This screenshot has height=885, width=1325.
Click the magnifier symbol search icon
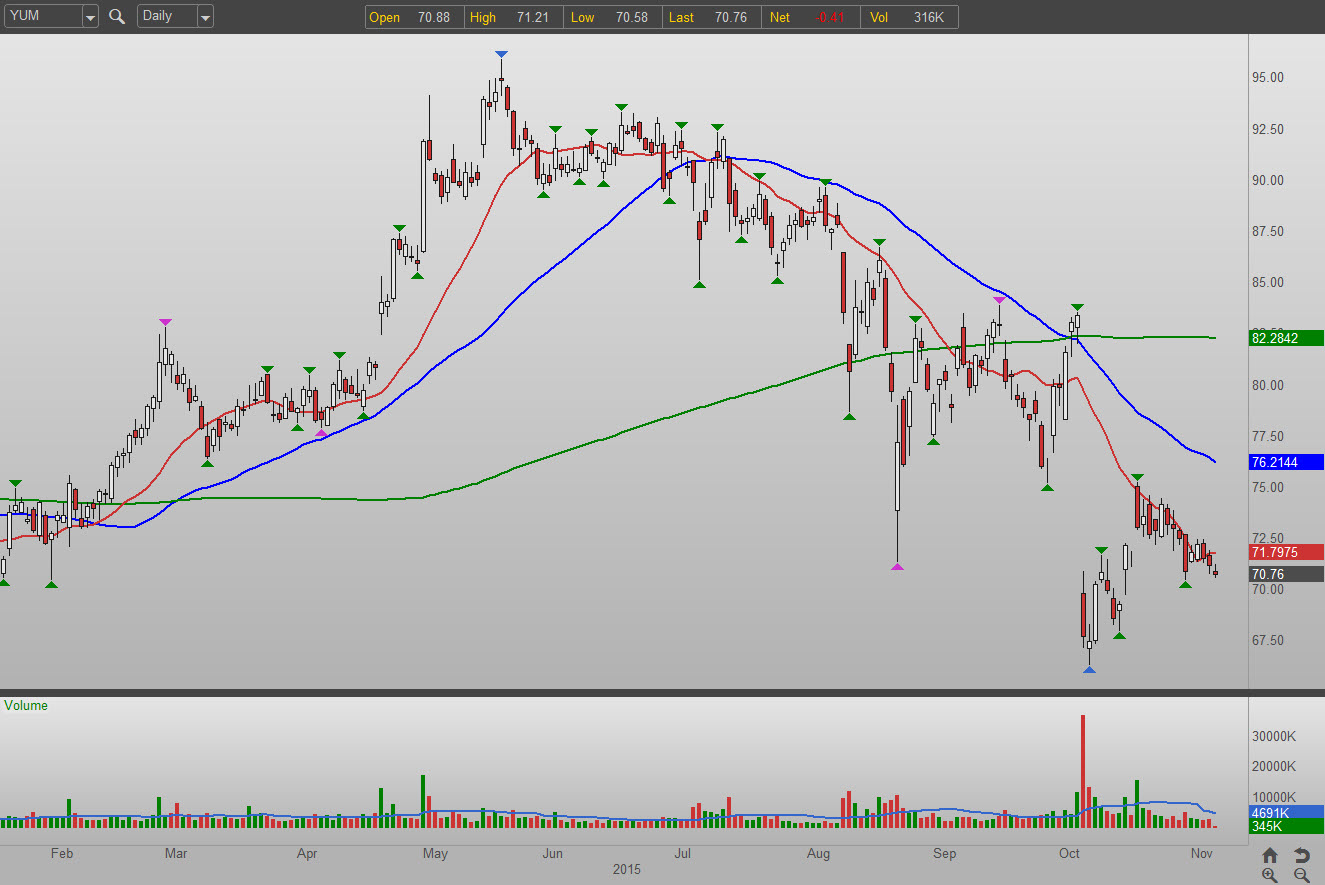coord(117,16)
